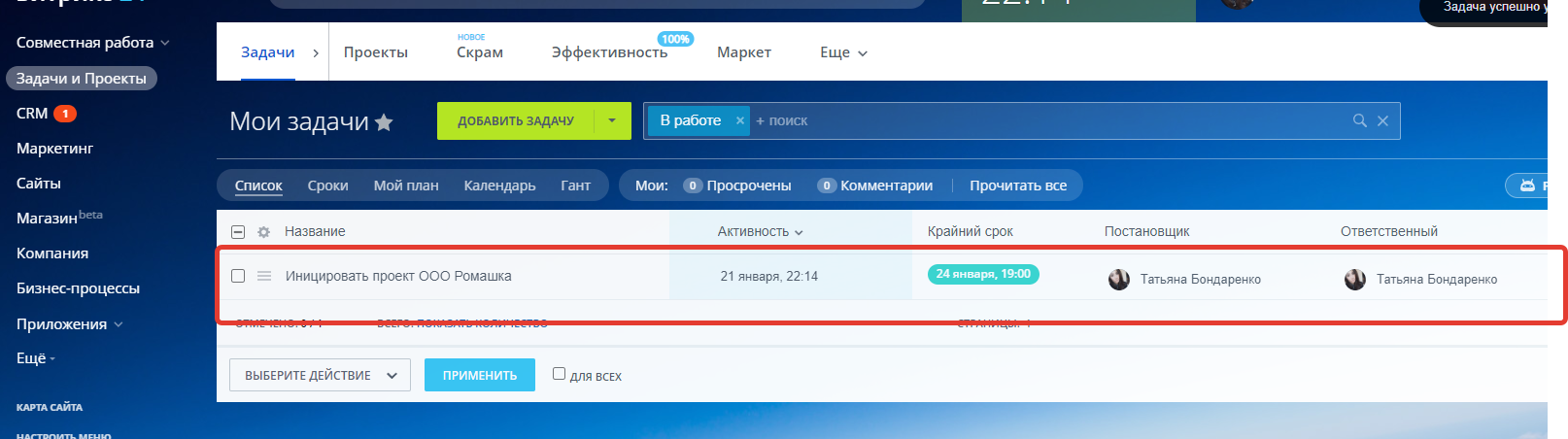Image resolution: width=1568 pixels, height=439 pixels.
Task: Select the Список view
Action: click(258, 186)
